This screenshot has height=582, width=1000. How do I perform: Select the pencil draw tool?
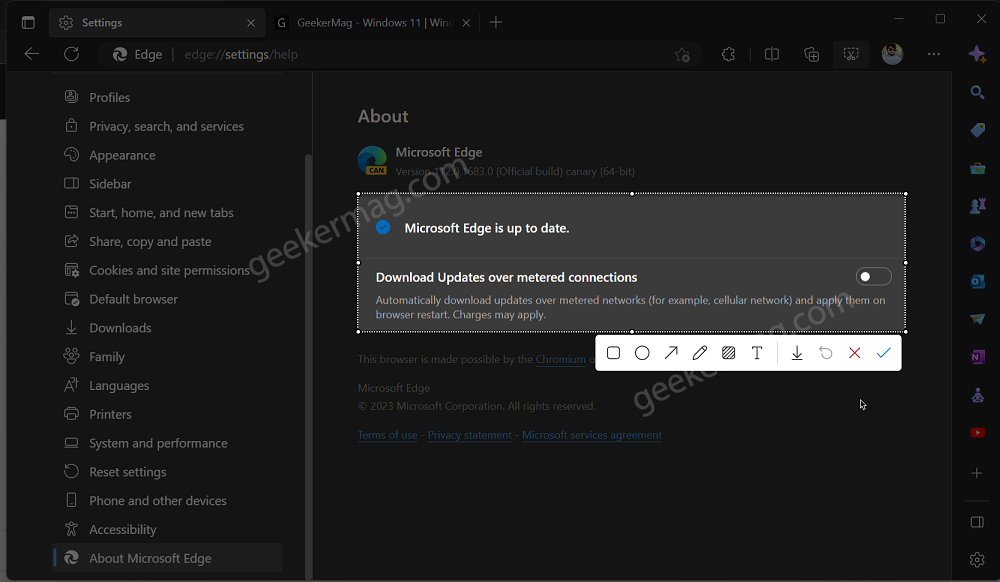point(700,353)
